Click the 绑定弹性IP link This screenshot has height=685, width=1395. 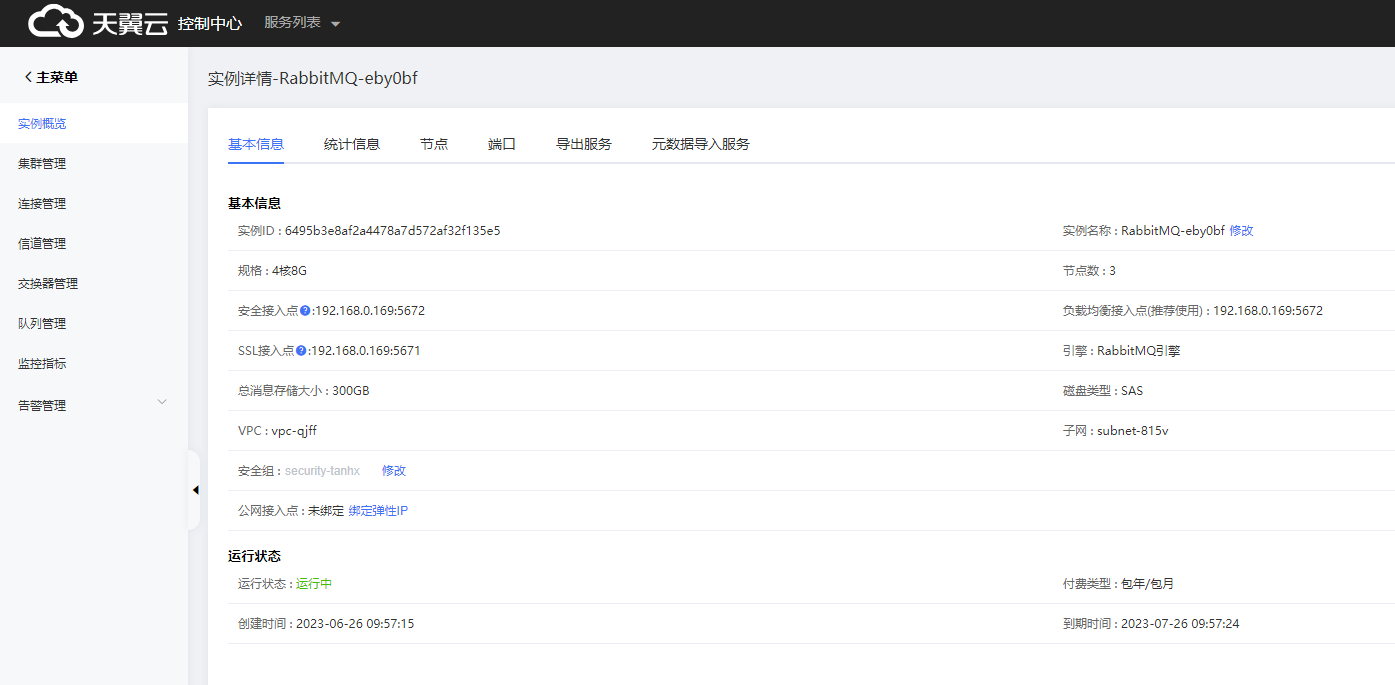click(378, 511)
